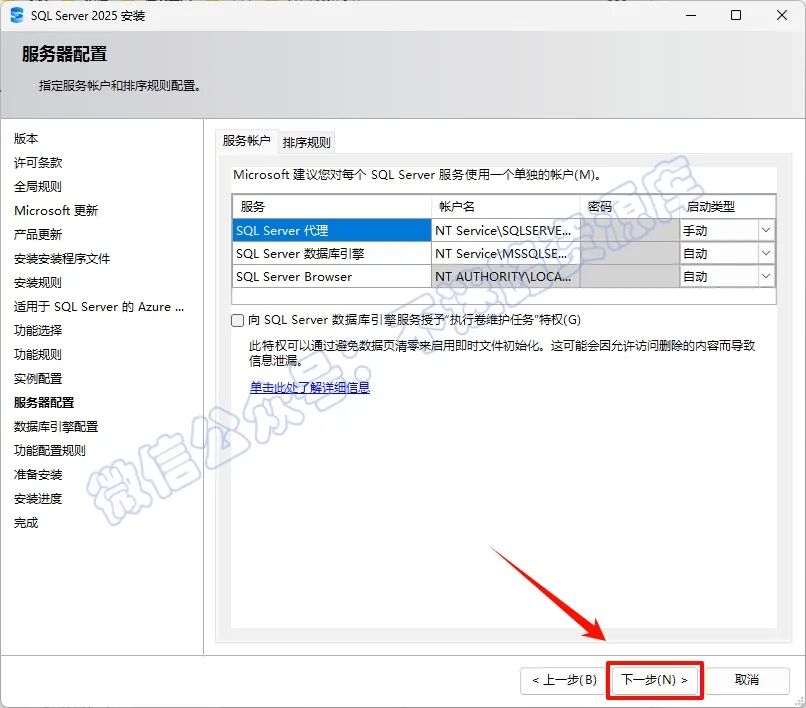Screen dimensions: 806x708
Task: Select the SQL Server 数据库引擎 service row
Action: 332,253
